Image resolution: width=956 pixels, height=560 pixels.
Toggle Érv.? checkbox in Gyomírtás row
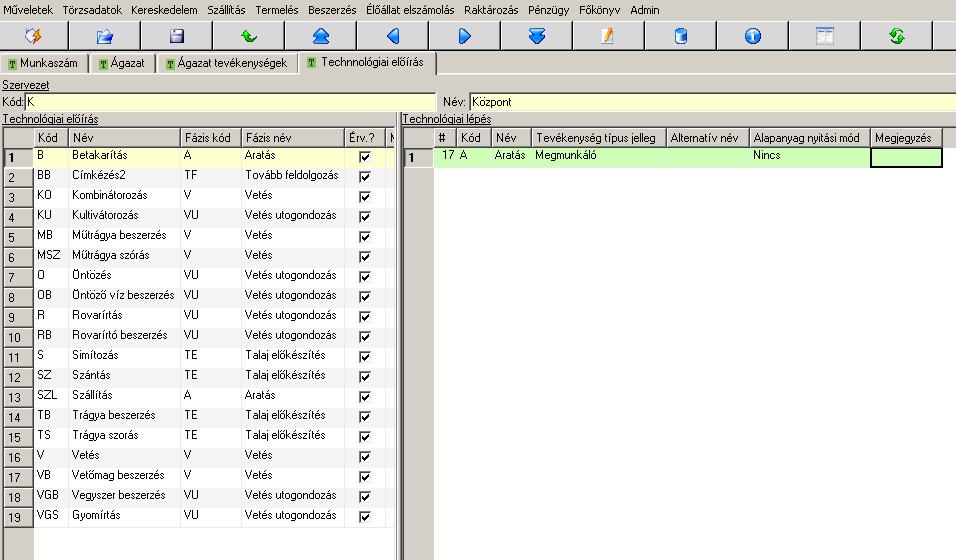pyautogui.click(x=365, y=517)
